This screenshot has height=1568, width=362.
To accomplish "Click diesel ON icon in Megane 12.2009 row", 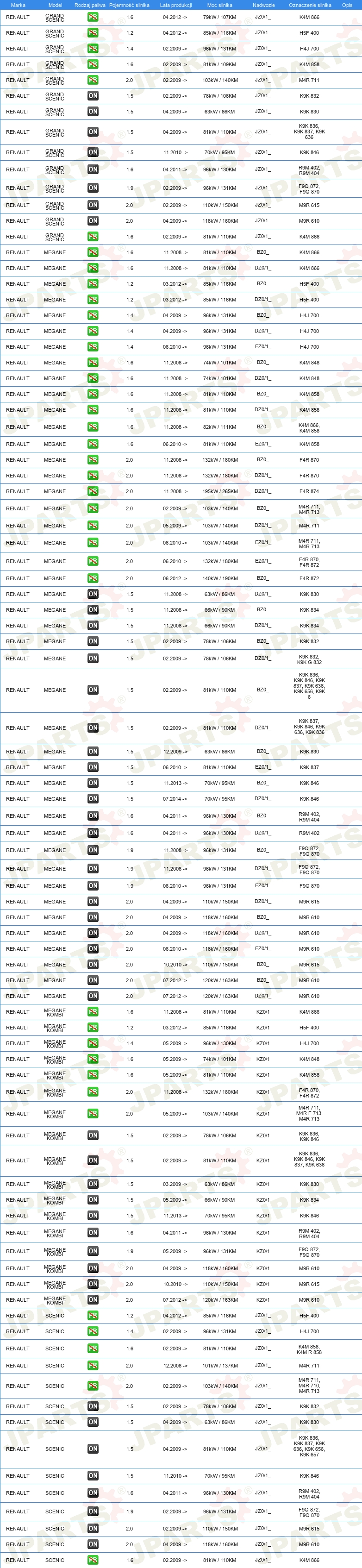I will click(93, 751).
